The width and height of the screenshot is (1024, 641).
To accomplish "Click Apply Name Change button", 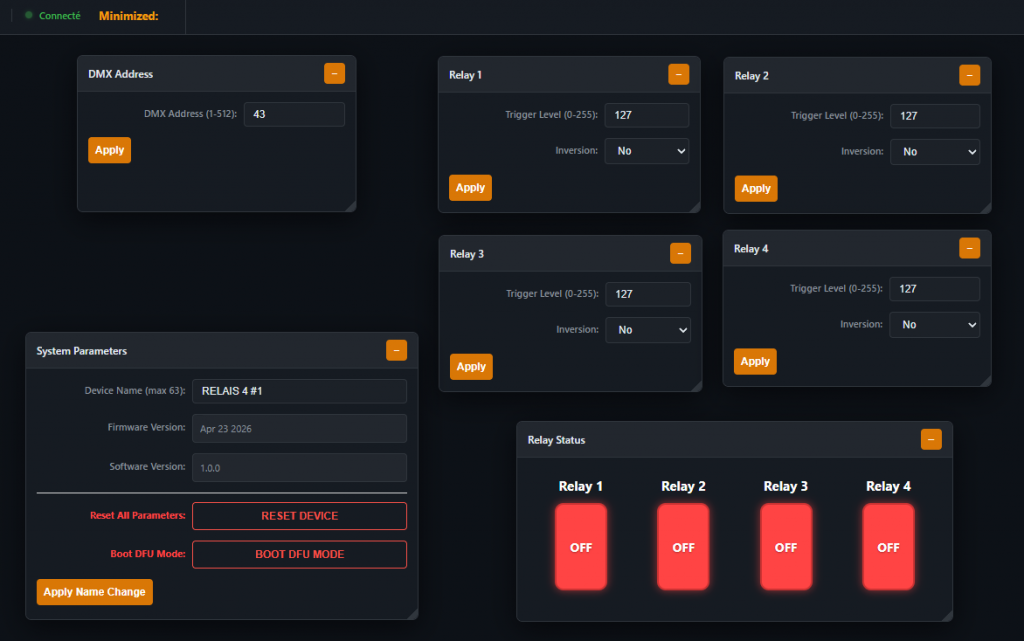I will pyautogui.click(x=94, y=592).
